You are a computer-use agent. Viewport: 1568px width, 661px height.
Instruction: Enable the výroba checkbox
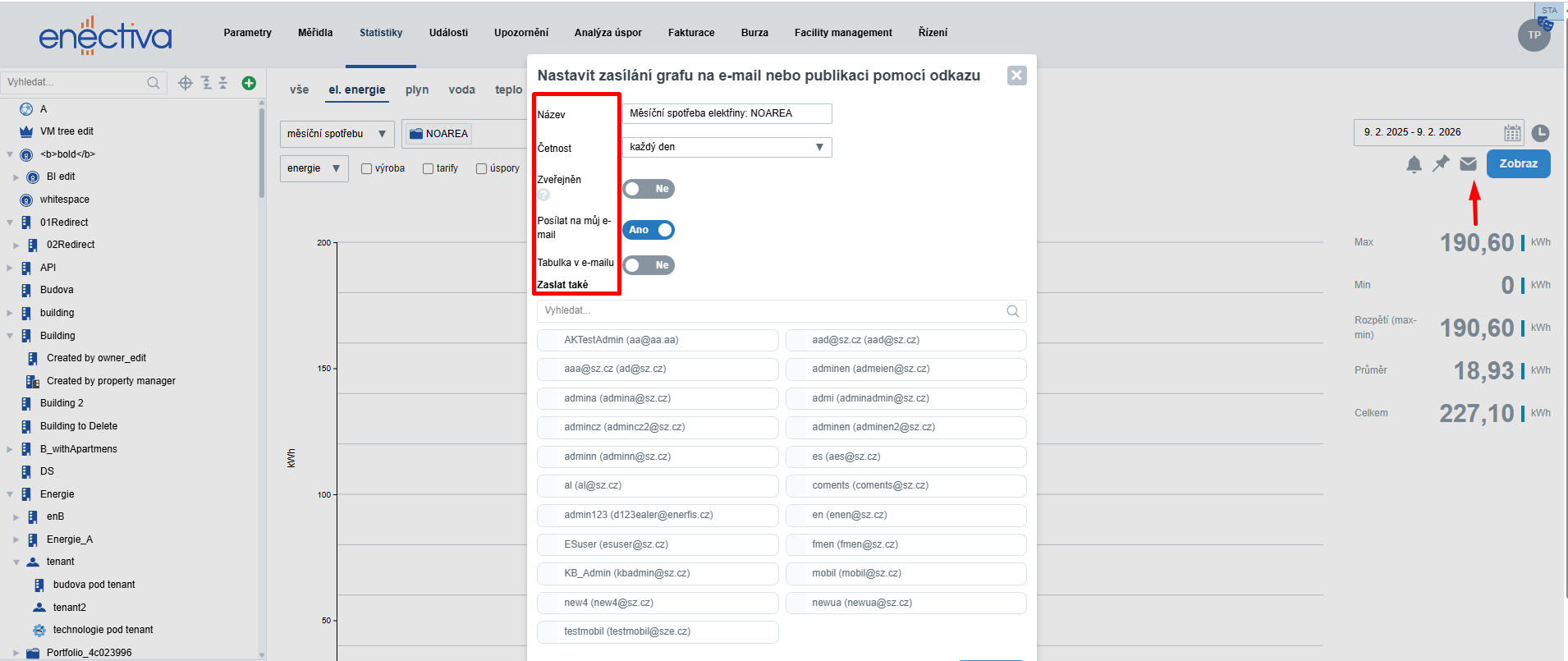click(367, 169)
